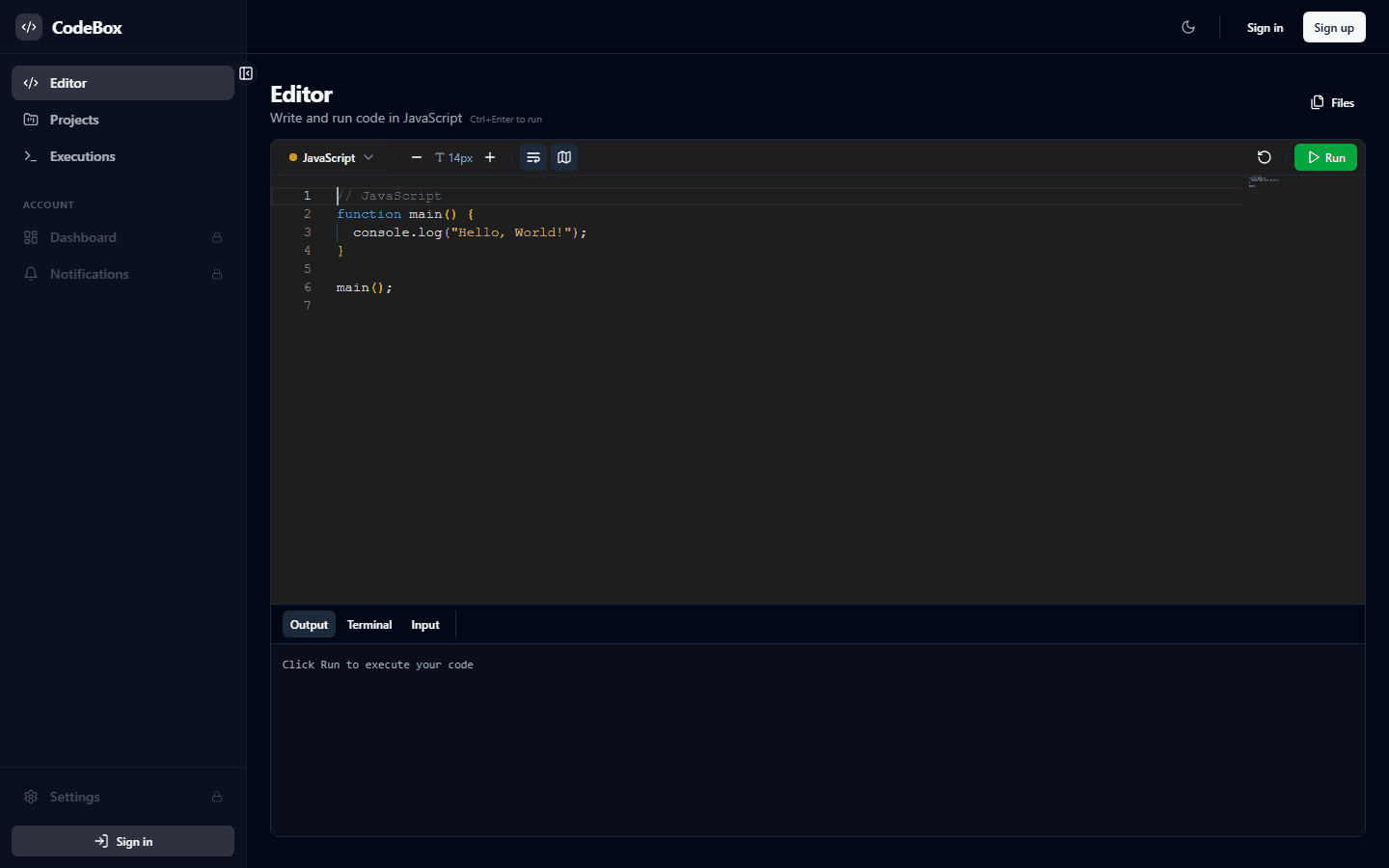Decrease editor font size
The image size is (1389, 868).
tap(417, 157)
